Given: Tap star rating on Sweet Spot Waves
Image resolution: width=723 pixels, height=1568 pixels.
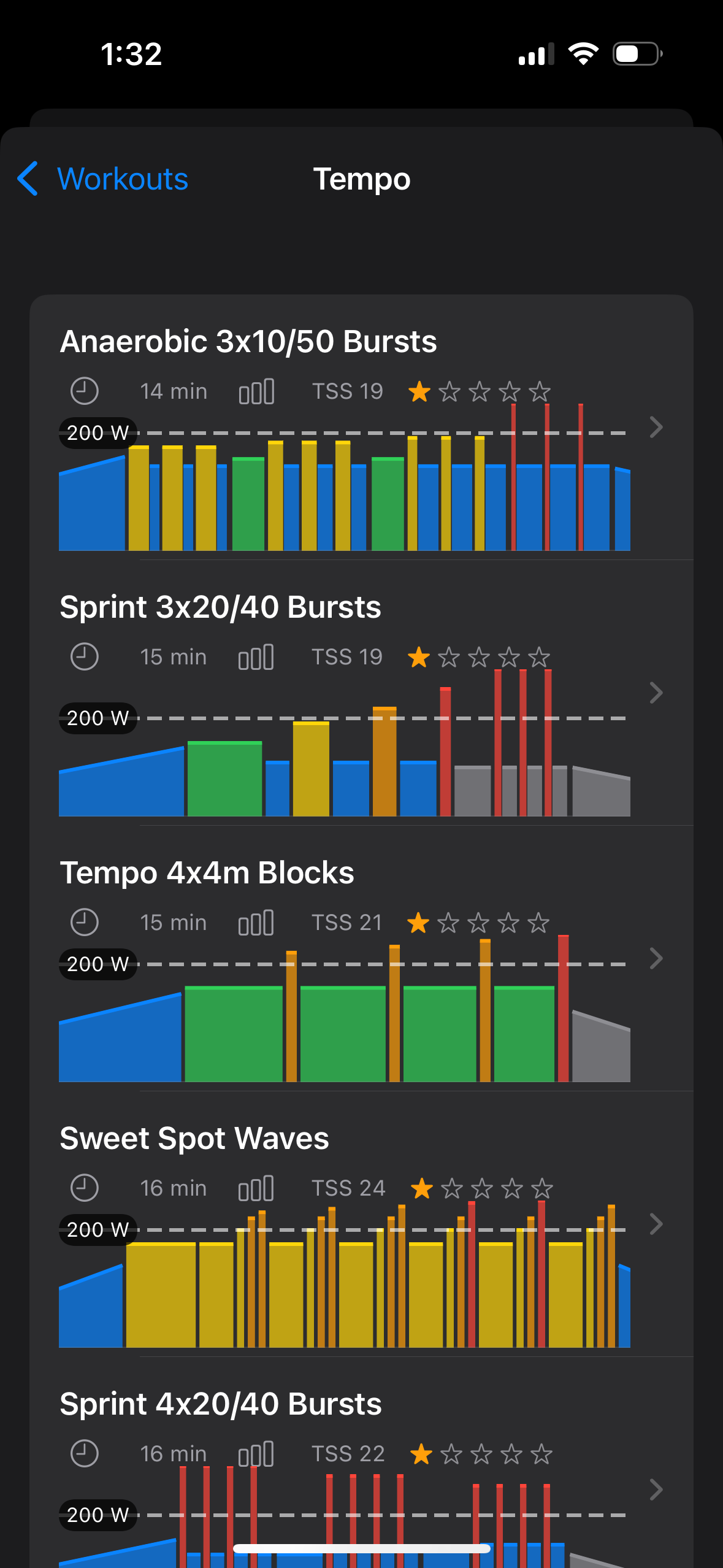Looking at the screenshot, I should coord(482,1188).
